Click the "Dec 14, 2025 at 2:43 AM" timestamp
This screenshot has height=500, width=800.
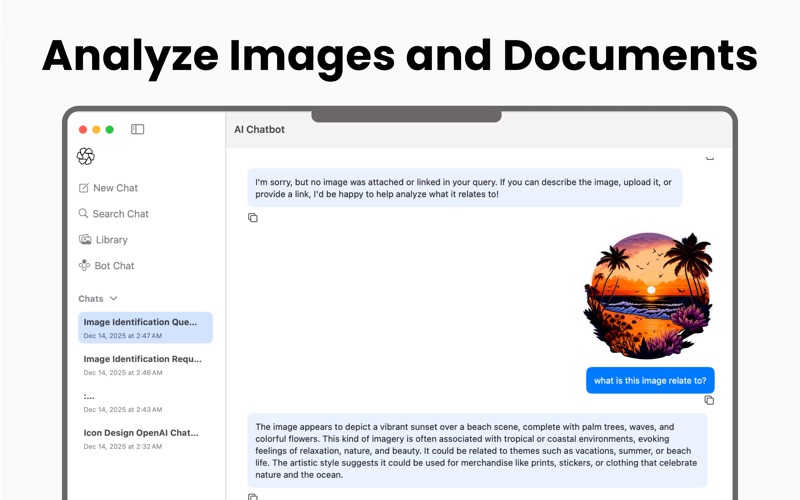(x=123, y=409)
